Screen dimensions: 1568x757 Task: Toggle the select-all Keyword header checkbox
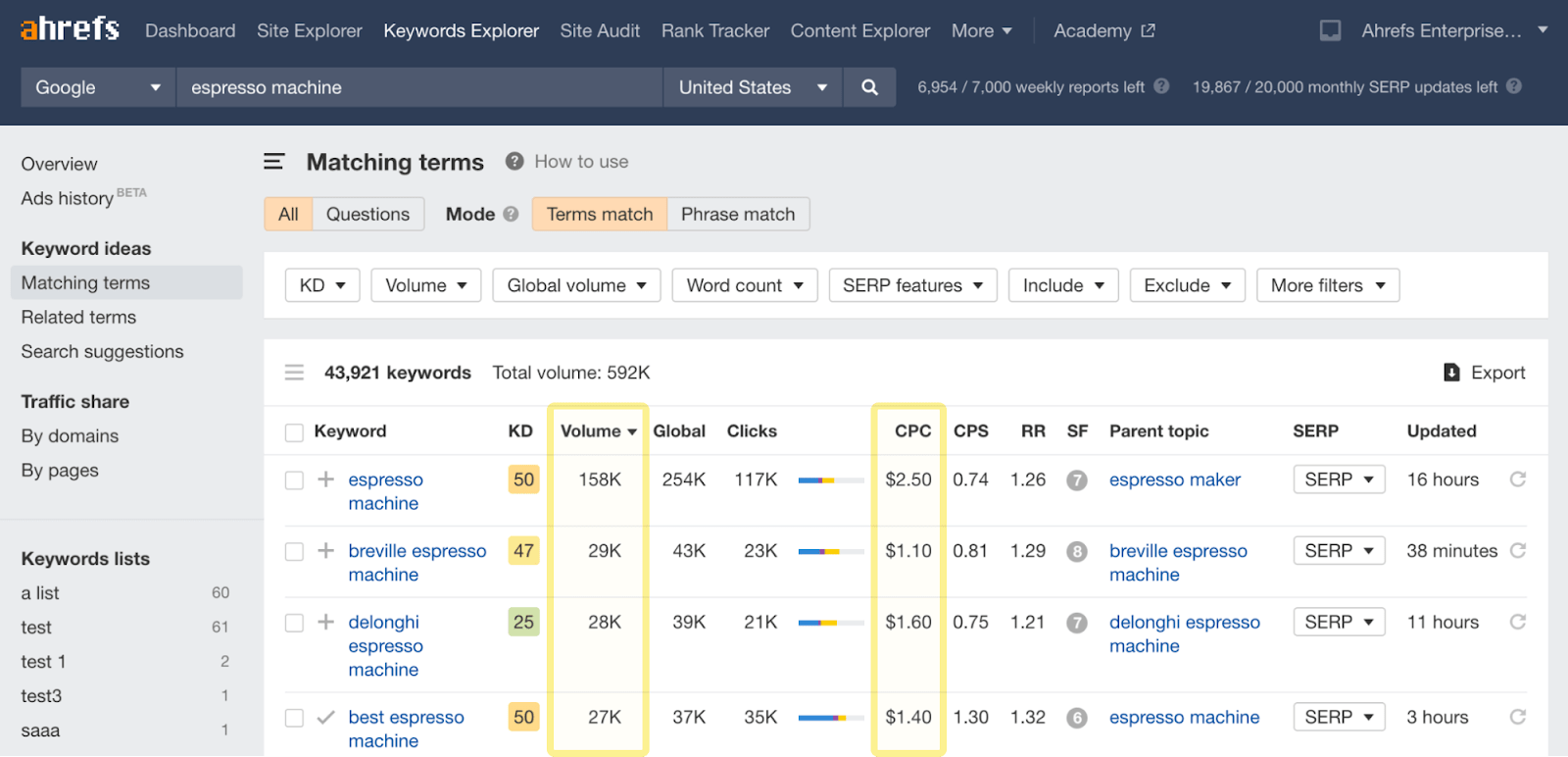(x=294, y=432)
